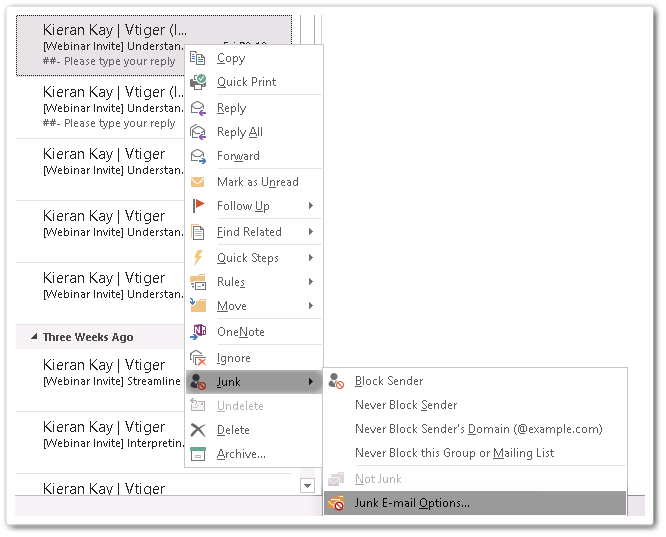Image resolution: width=666 pixels, height=537 pixels.
Task: Click the Quick Steps lightning icon
Action: [x=198, y=257]
